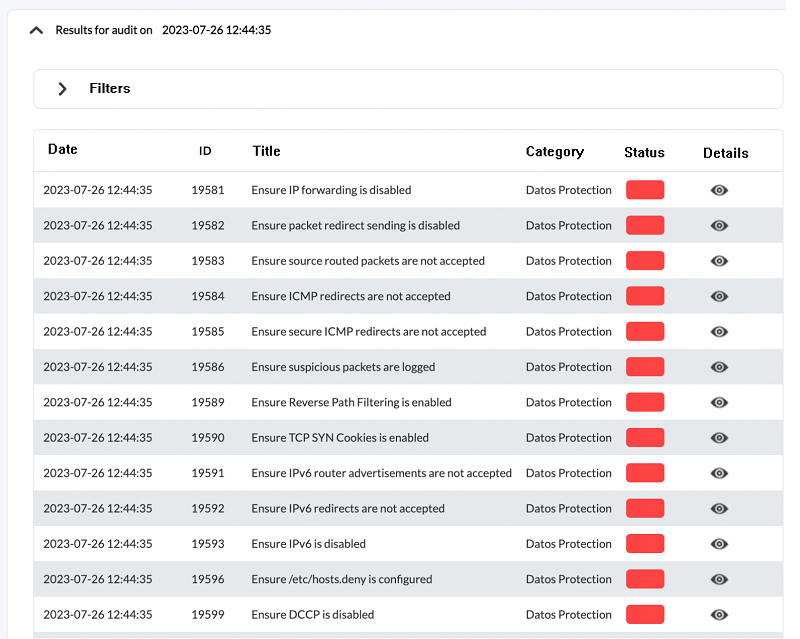Open details eye for /etc/hosts.deny row
The image size is (800, 639).
[x=719, y=579]
